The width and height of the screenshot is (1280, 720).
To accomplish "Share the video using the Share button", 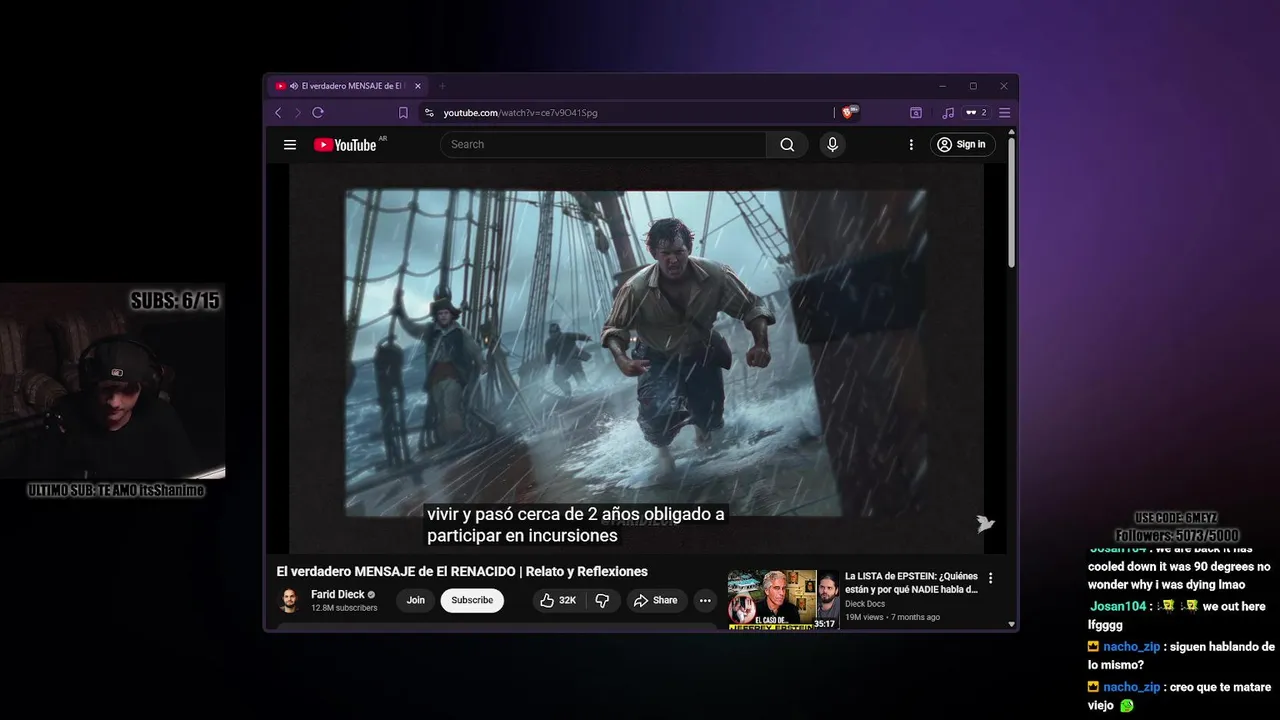I will pyautogui.click(x=656, y=600).
